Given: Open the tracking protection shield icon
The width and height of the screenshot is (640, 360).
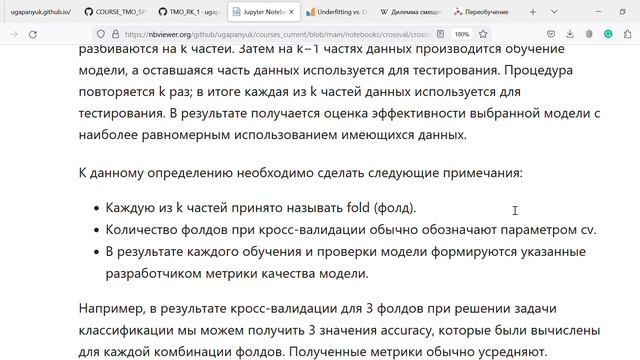Looking at the screenshot, I should (x=101, y=34).
